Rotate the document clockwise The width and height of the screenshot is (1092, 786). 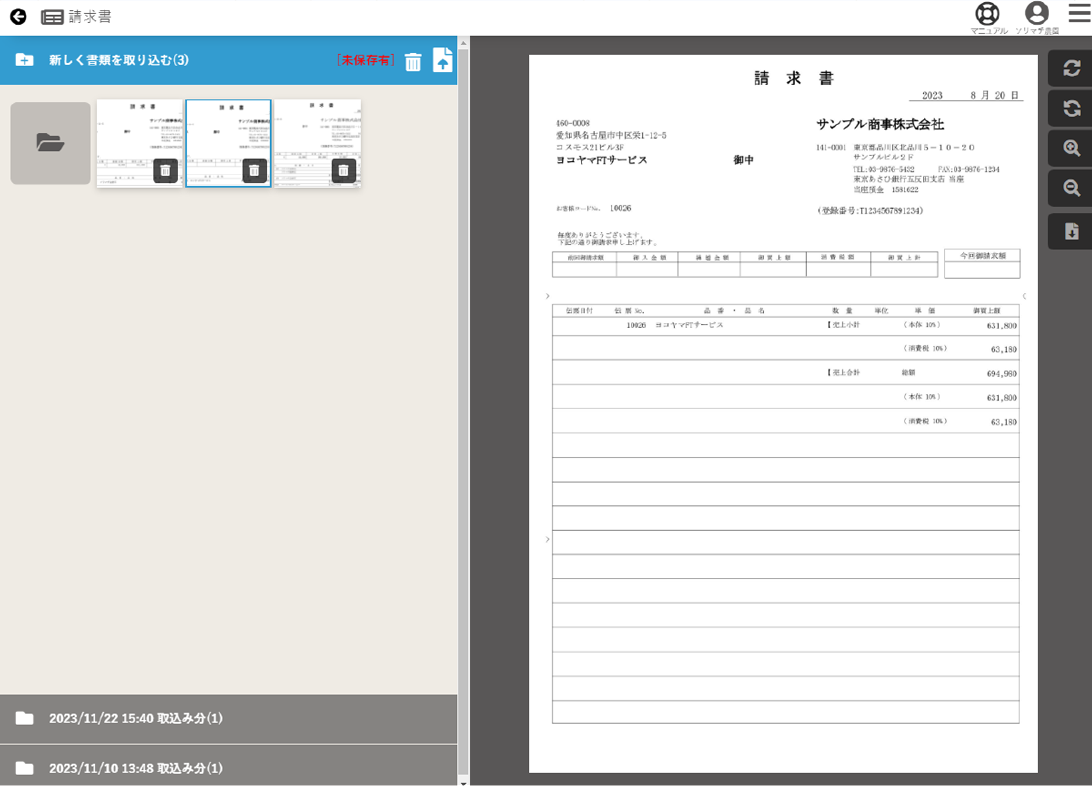point(1071,68)
